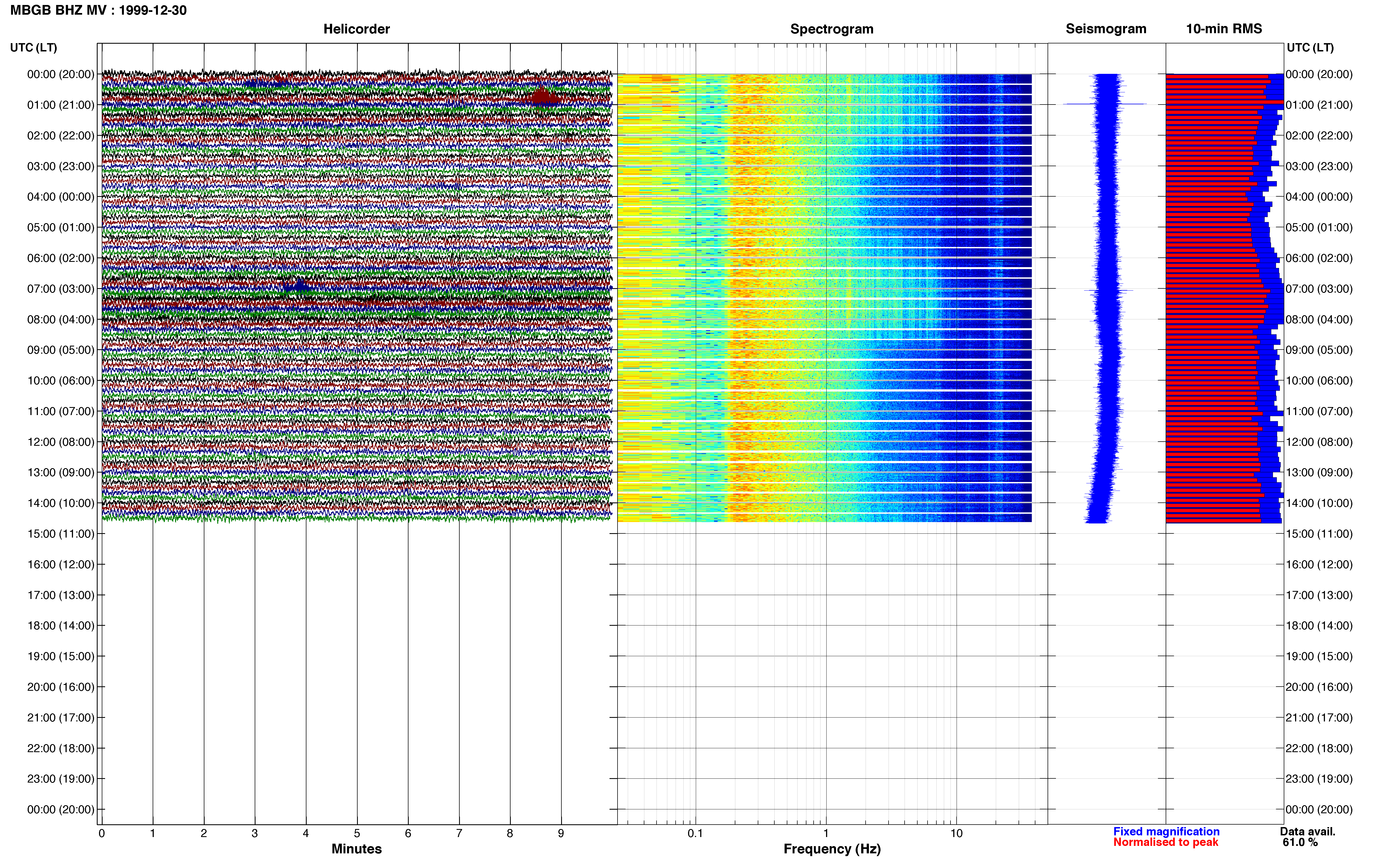1388x868 pixels.
Task: Click the '9' tick on Minutes axis
Action: point(561,833)
